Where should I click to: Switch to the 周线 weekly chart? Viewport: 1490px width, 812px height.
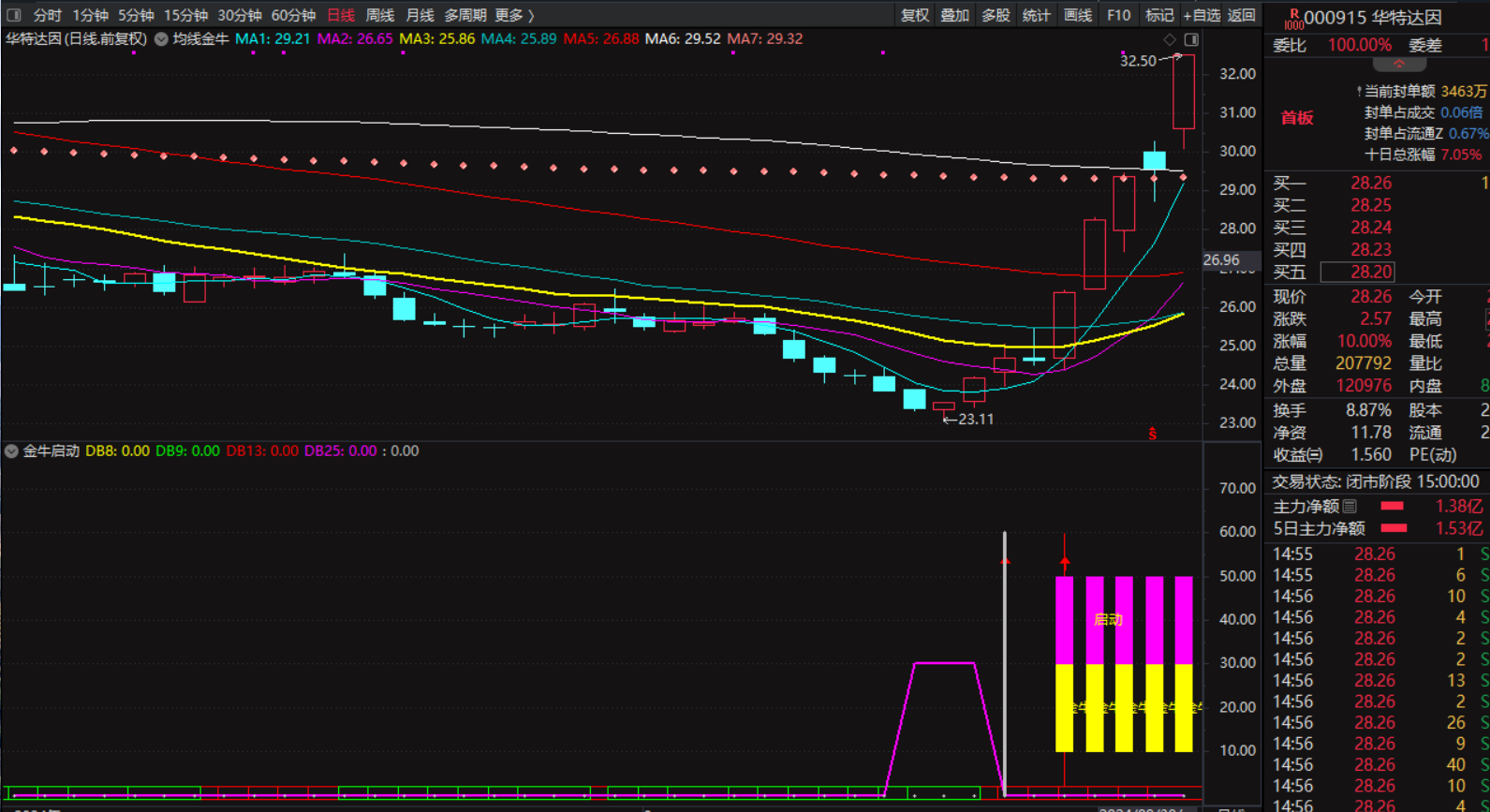[379, 15]
